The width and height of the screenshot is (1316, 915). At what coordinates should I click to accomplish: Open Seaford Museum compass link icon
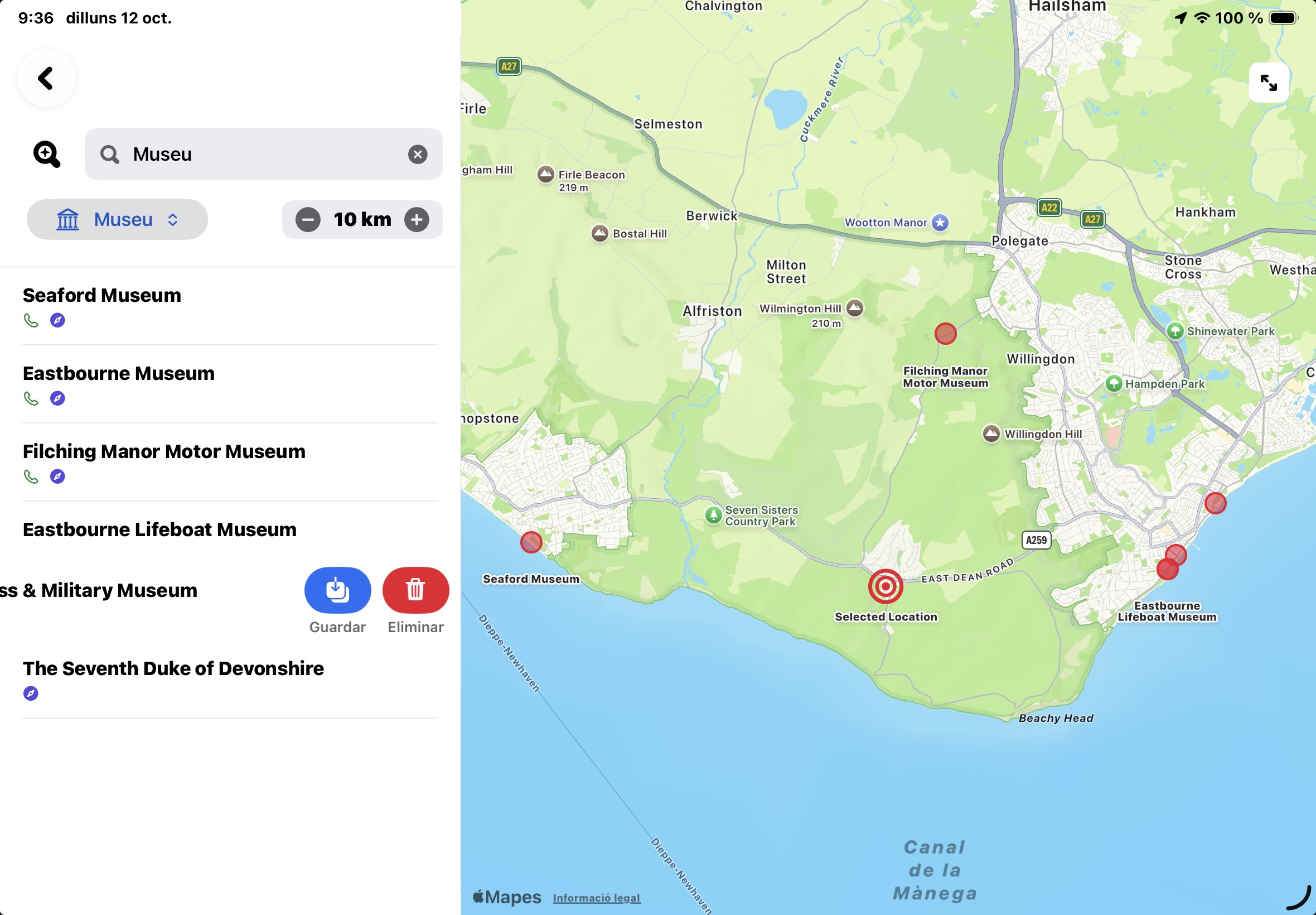57,320
